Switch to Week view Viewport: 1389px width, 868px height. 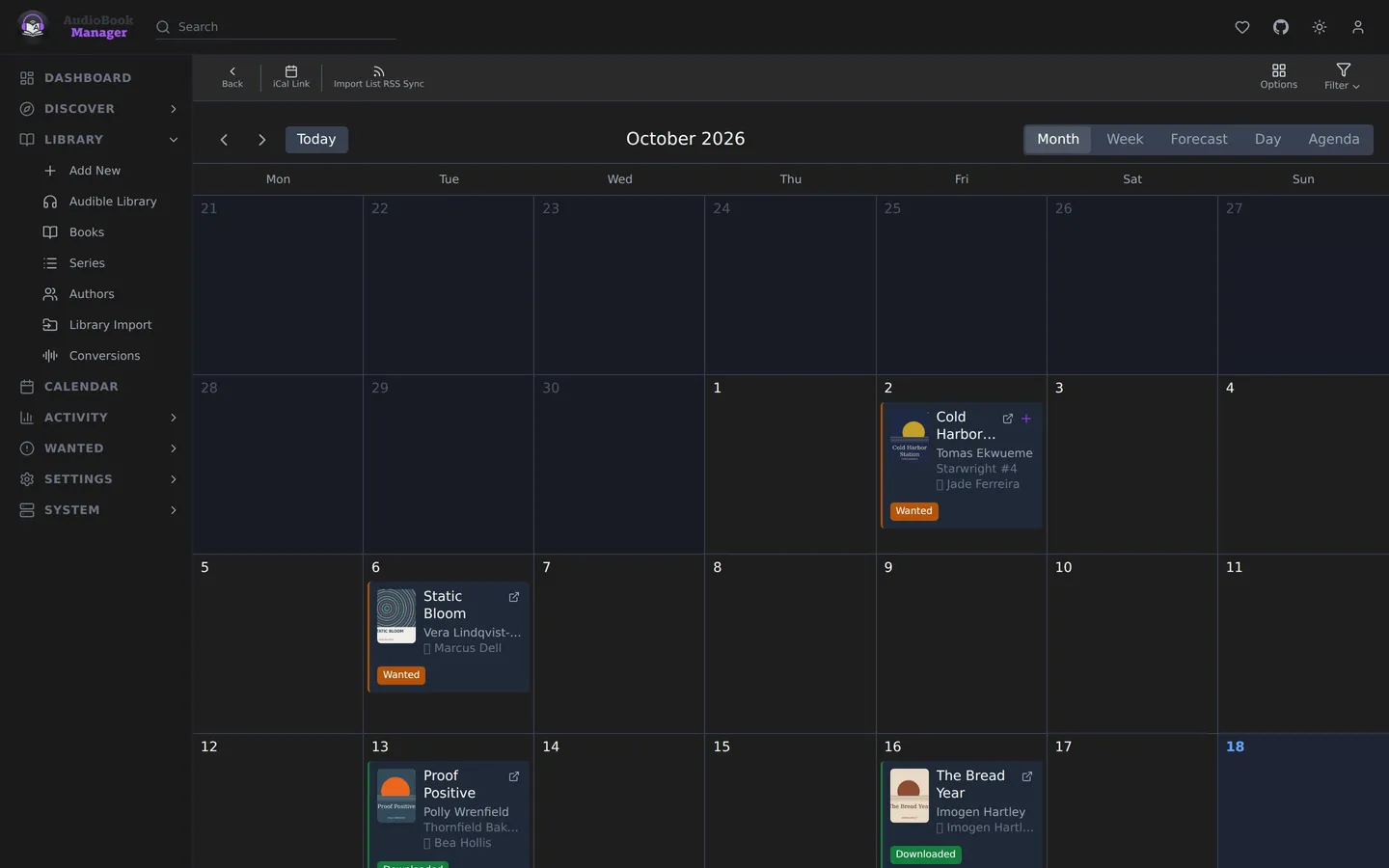1125,140
